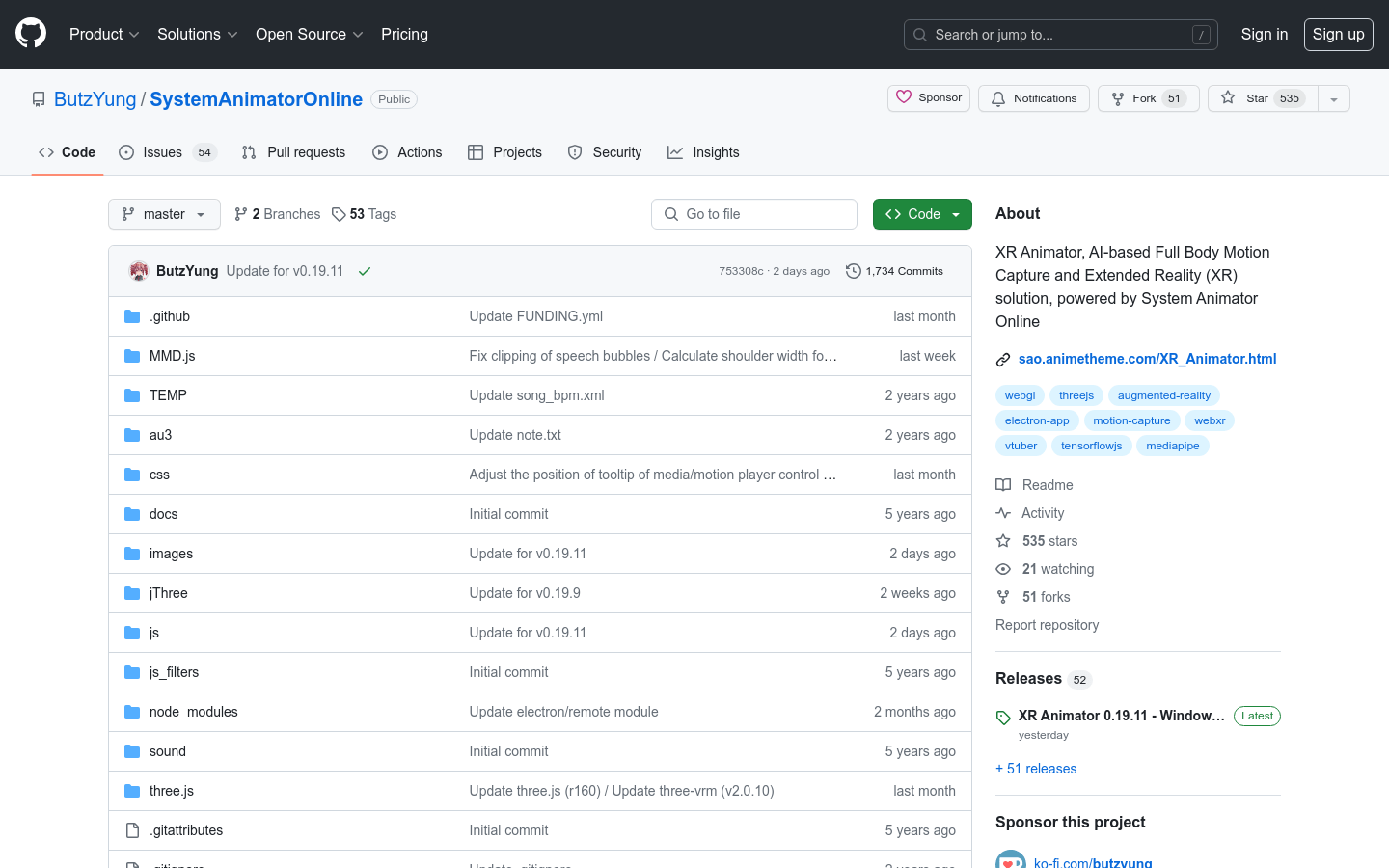The height and width of the screenshot is (868, 1389).
Task: Click the jThree folder icon
Action: pyautogui.click(x=132, y=593)
